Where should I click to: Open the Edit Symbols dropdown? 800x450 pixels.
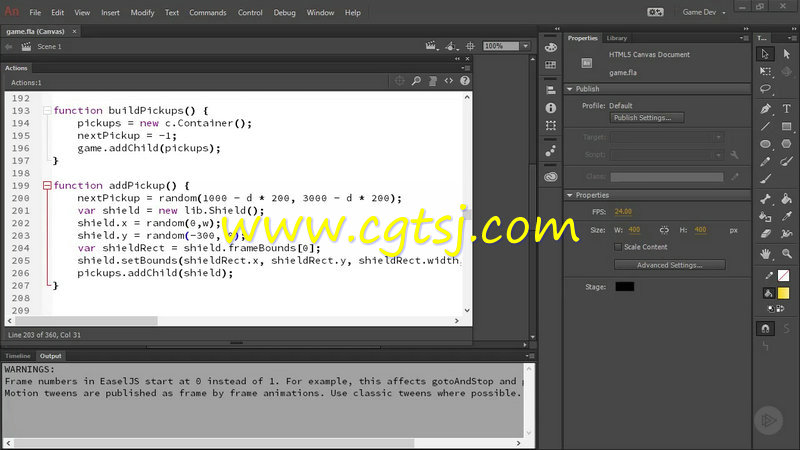pyautogui.click(x=451, y=46)
